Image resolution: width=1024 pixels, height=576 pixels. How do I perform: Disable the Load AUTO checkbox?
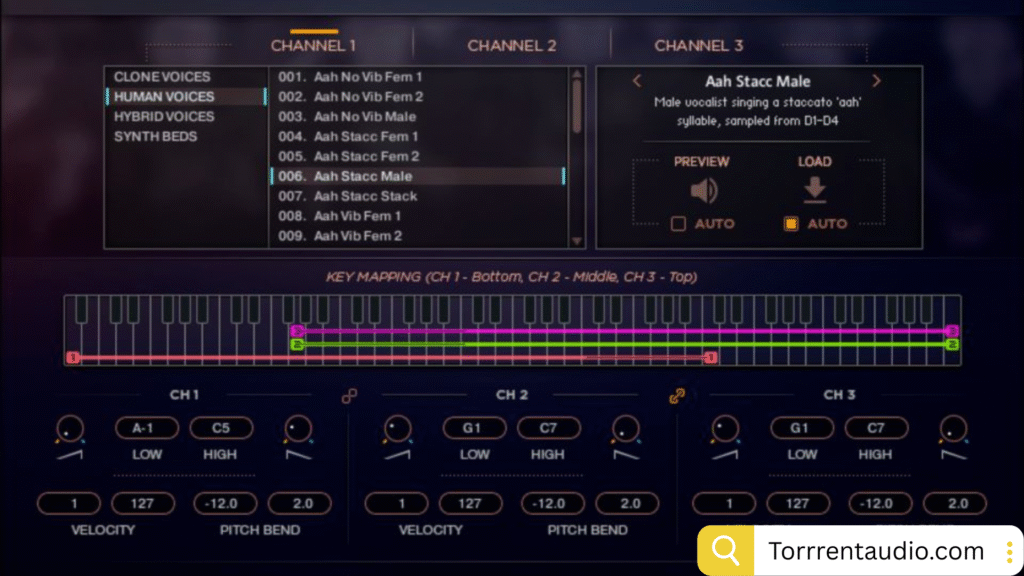click(791, 224)
